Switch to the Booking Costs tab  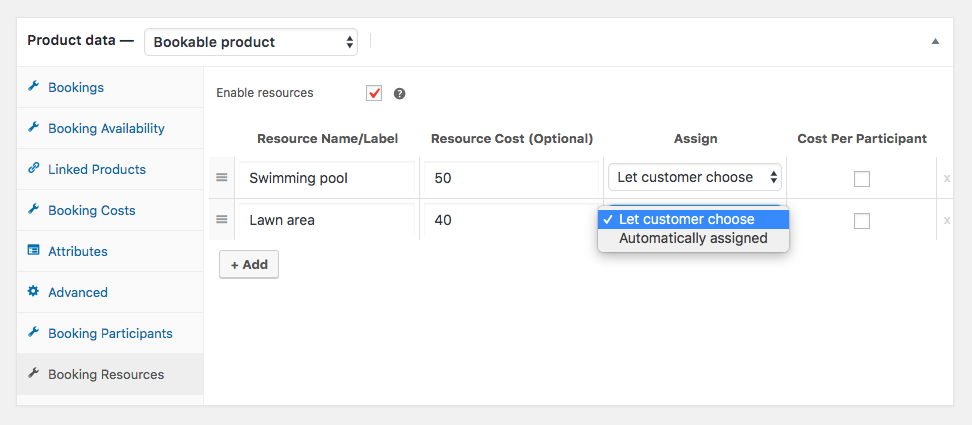[x=91, y=210]
